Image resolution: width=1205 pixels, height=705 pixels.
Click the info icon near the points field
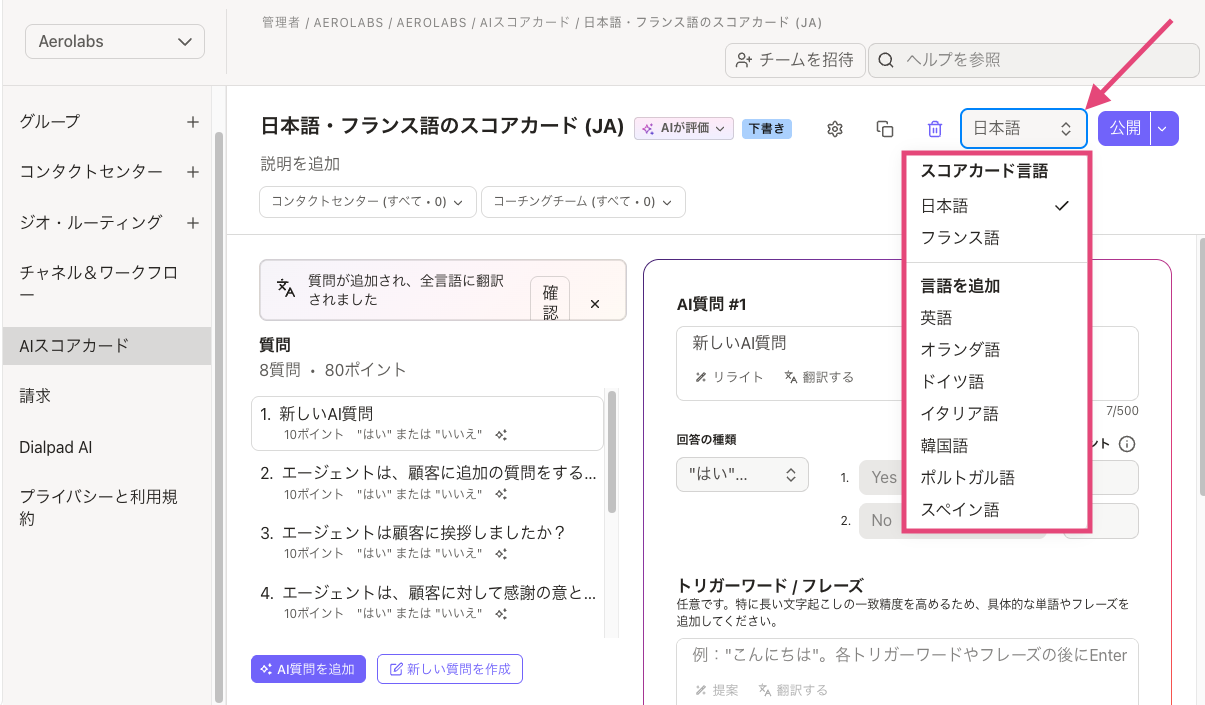pos(1127,444)
